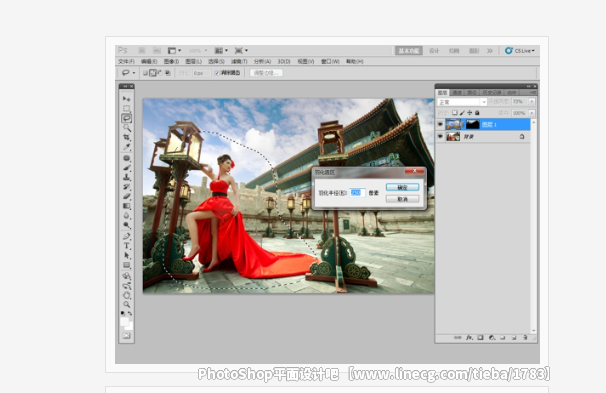Select the Crop tool
The image size is (606, 393).
(126, 137)
